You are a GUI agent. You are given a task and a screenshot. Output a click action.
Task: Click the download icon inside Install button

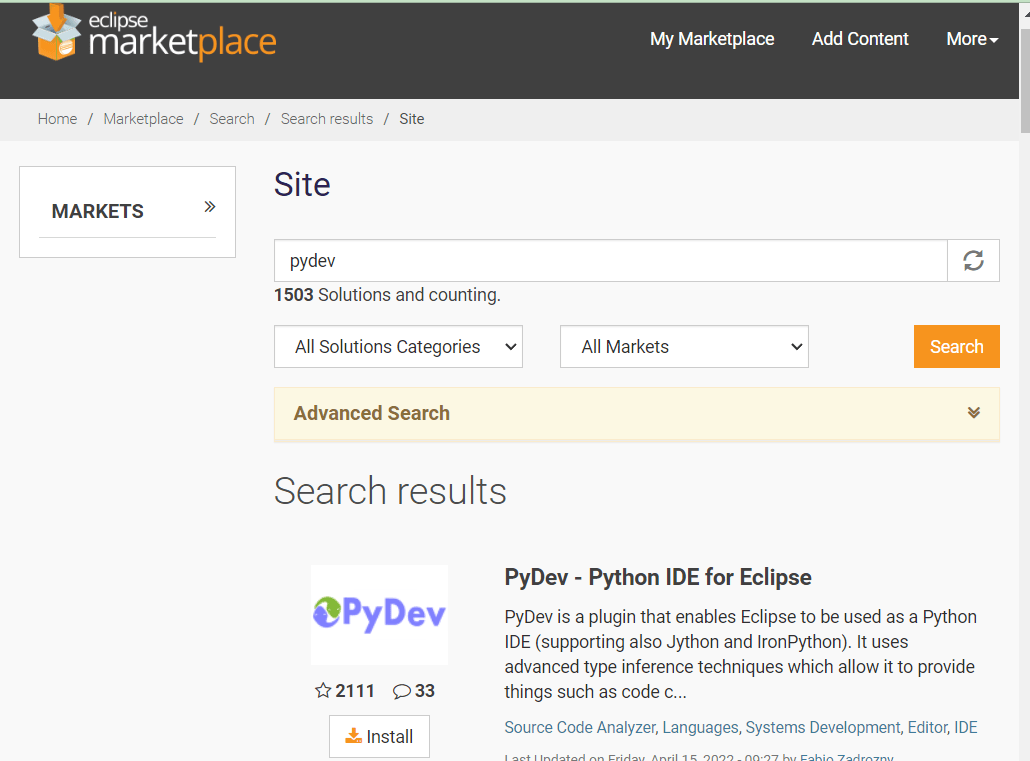pyautogui.click(x=354, y=736)
